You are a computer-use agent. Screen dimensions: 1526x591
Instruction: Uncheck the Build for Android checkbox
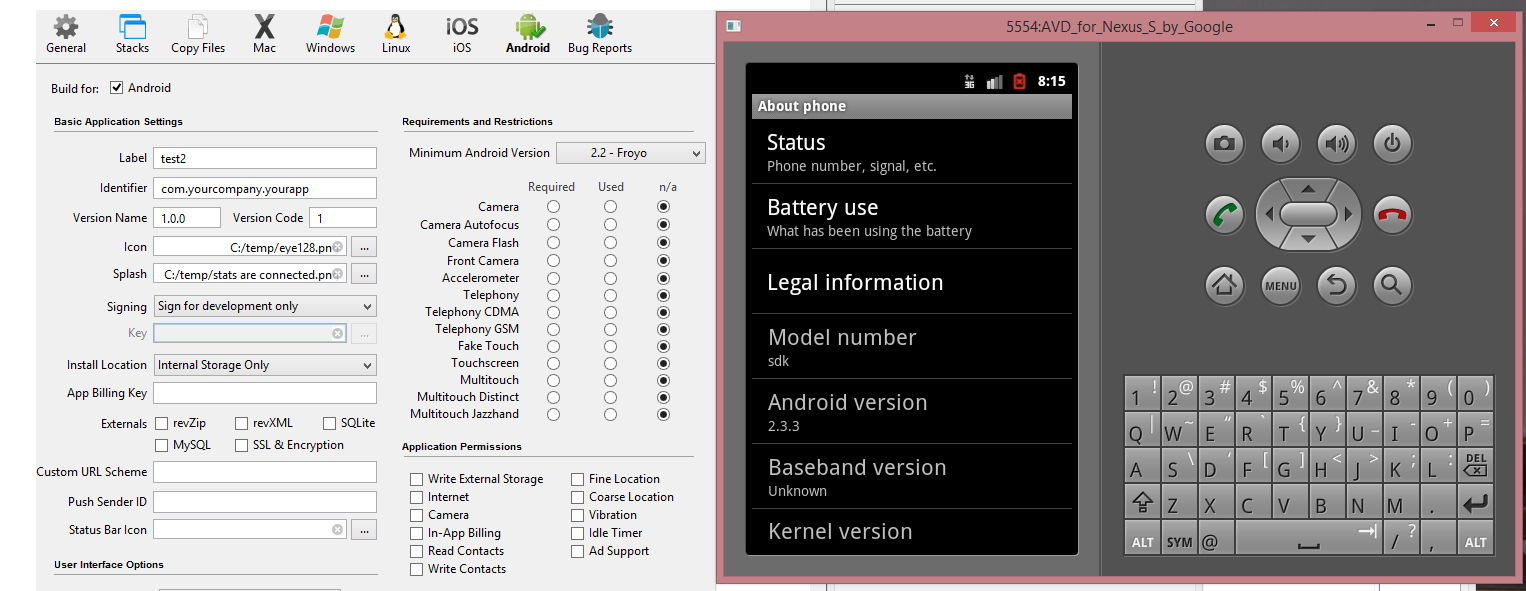[117, 88]
